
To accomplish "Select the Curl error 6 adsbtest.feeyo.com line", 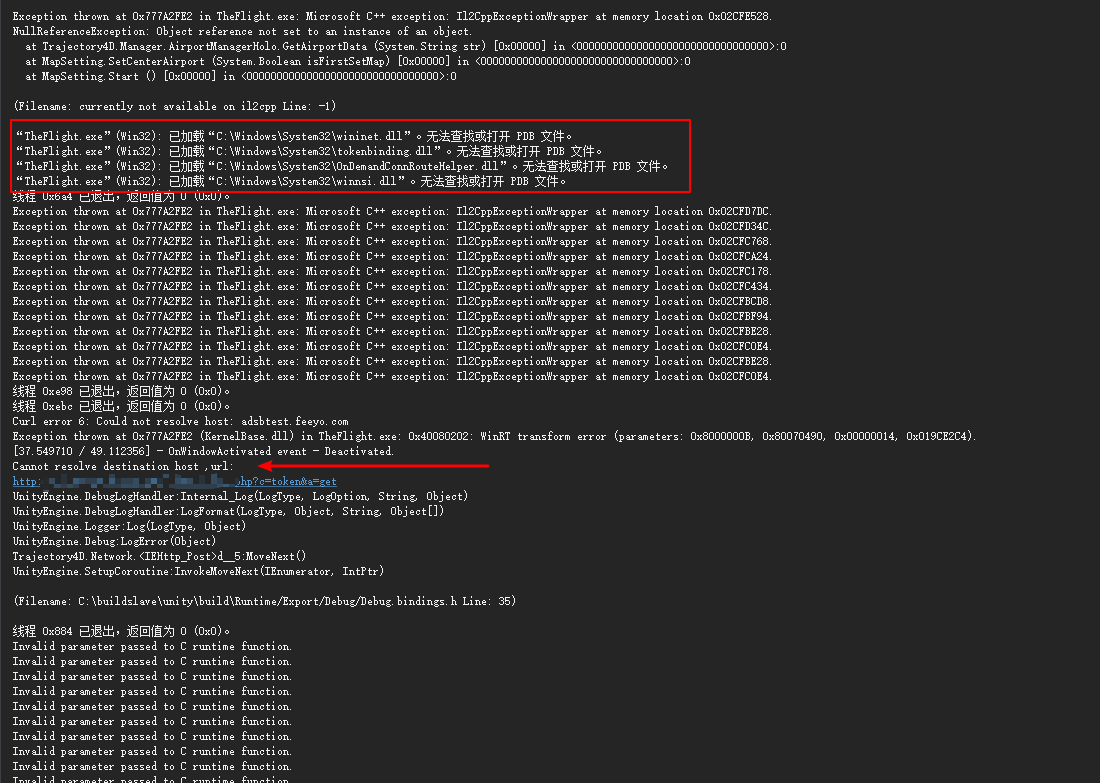I will (180, 422).
